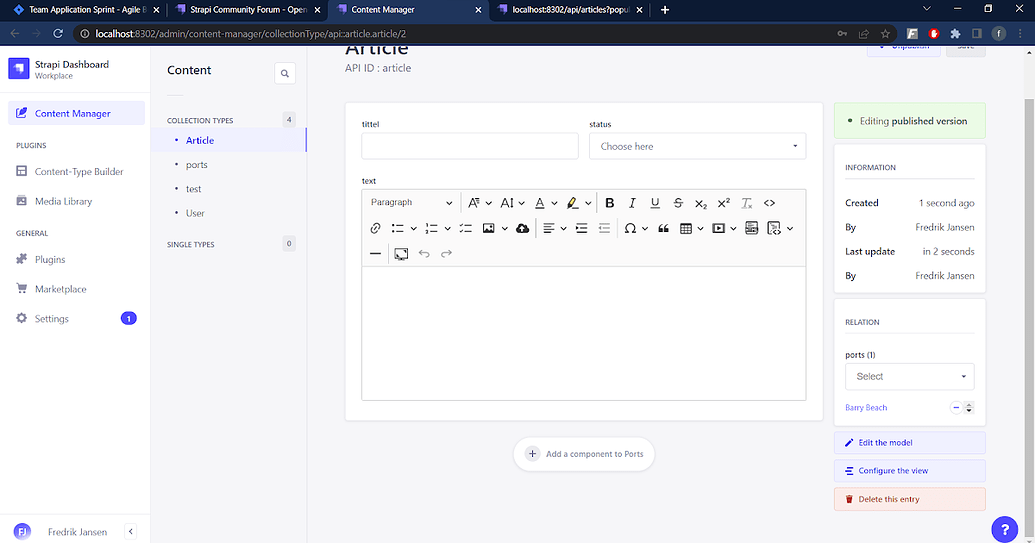This screenshot has height=543, width=1035.
Task: Click the tittel input field
Action: click(469, 146)
